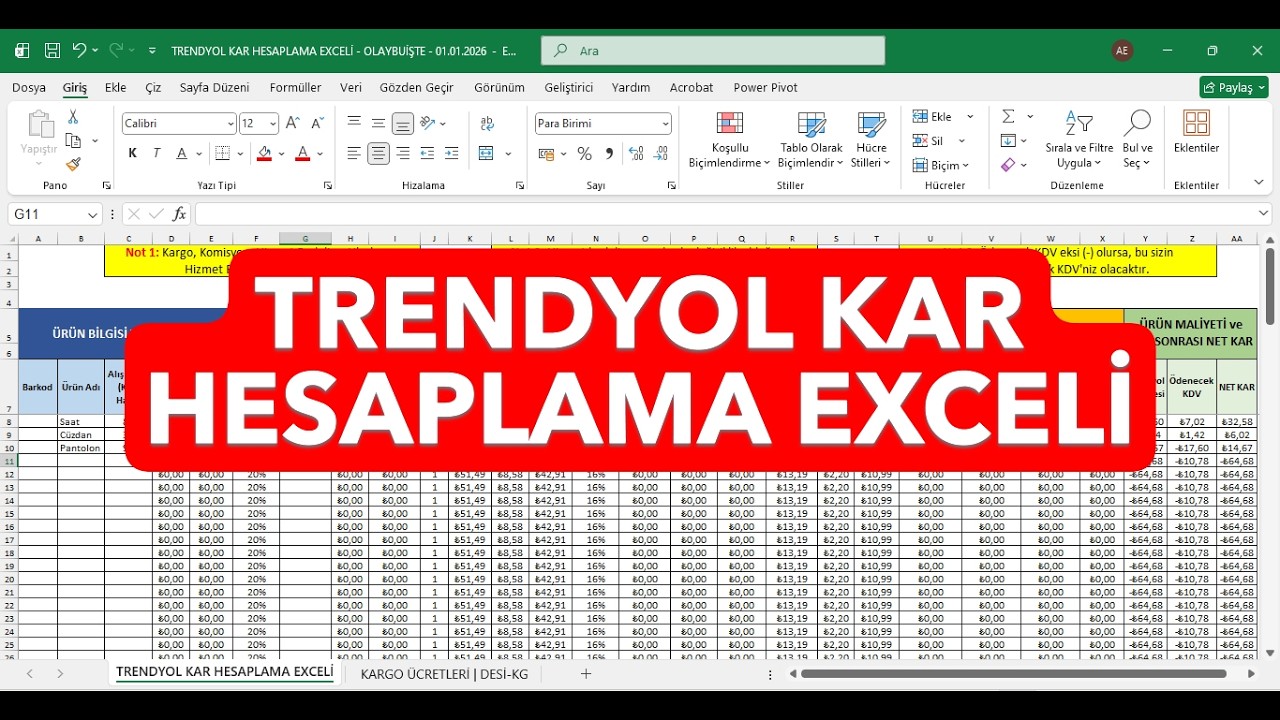Open the Biçim format menu
The width and height of the screenshot is (1280, 720).
(936, 165)
